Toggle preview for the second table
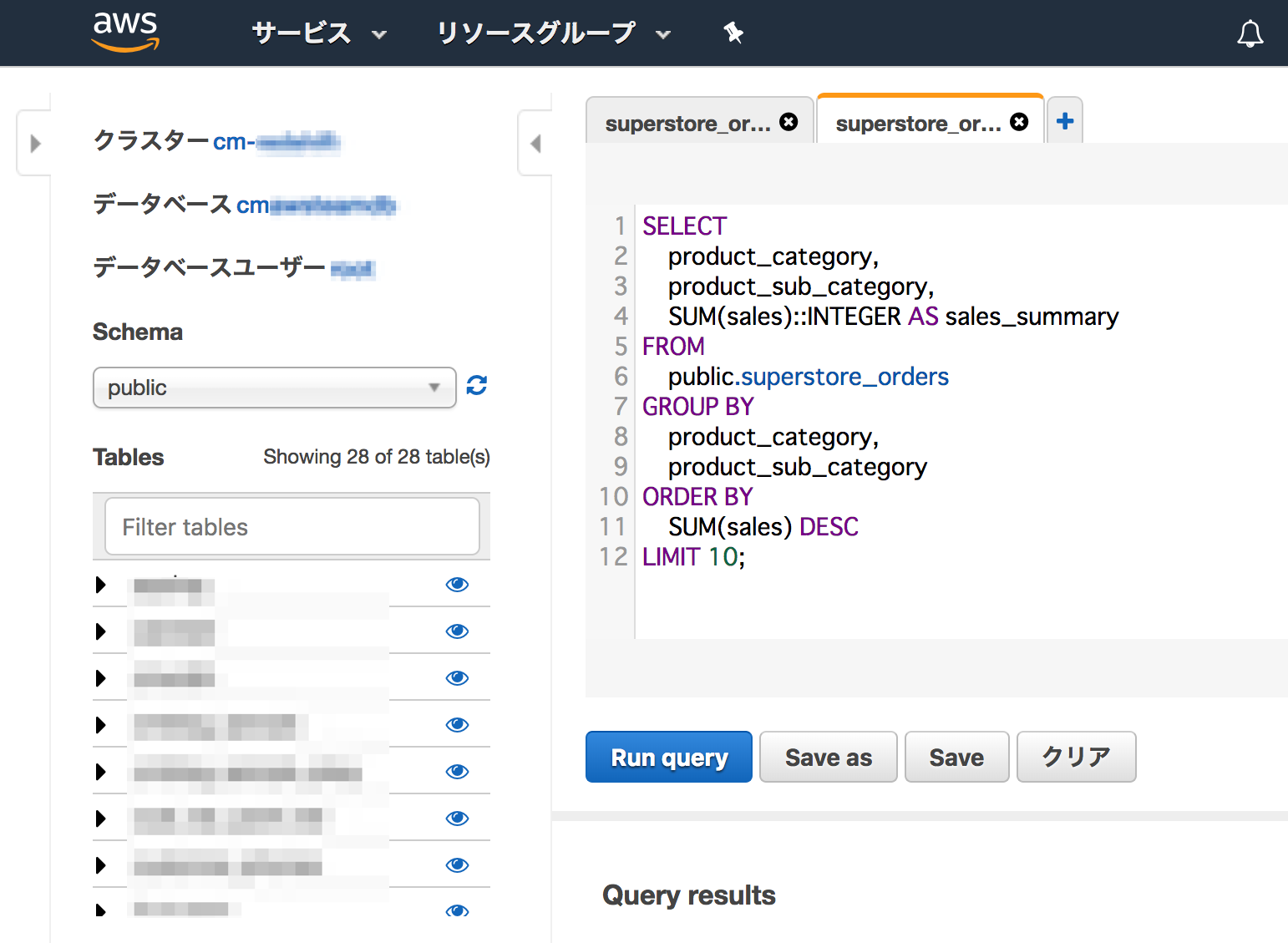This screenshot has width=1288, height=943. point(457,631)
